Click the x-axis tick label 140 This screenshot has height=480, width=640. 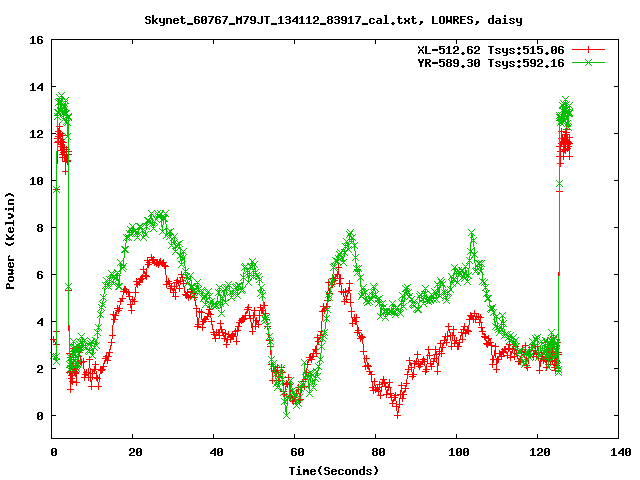(x=621, y=452)
